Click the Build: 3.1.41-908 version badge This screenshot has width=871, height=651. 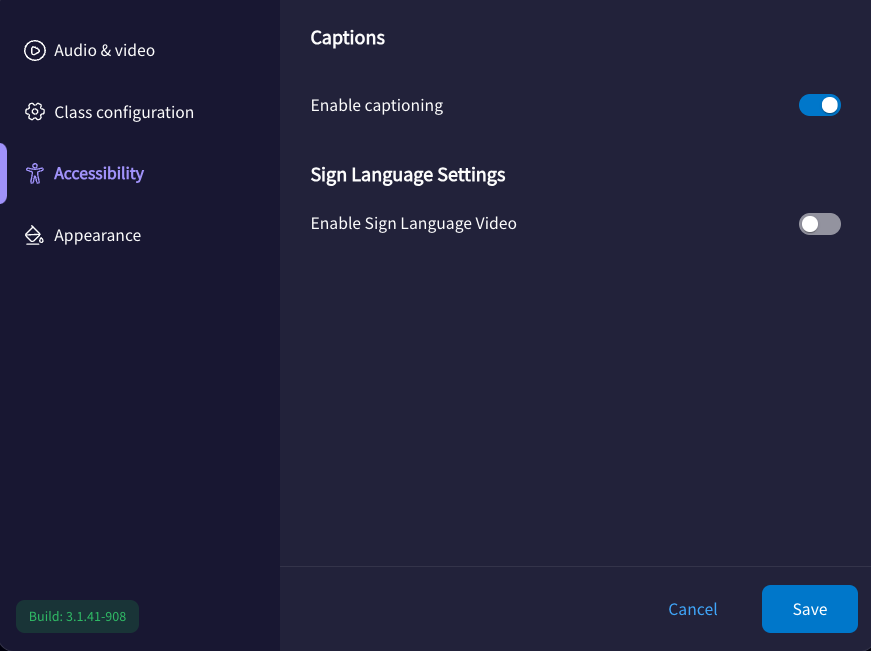(77, 616)
